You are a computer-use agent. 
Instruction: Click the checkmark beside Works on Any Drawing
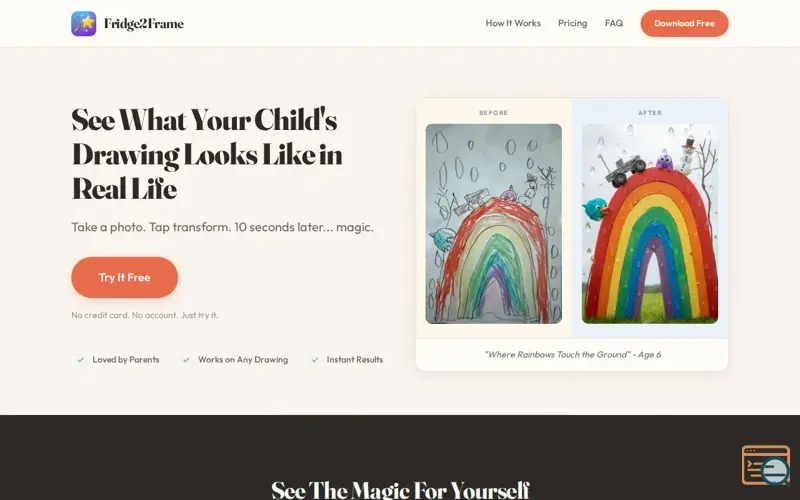pos(186,360)
